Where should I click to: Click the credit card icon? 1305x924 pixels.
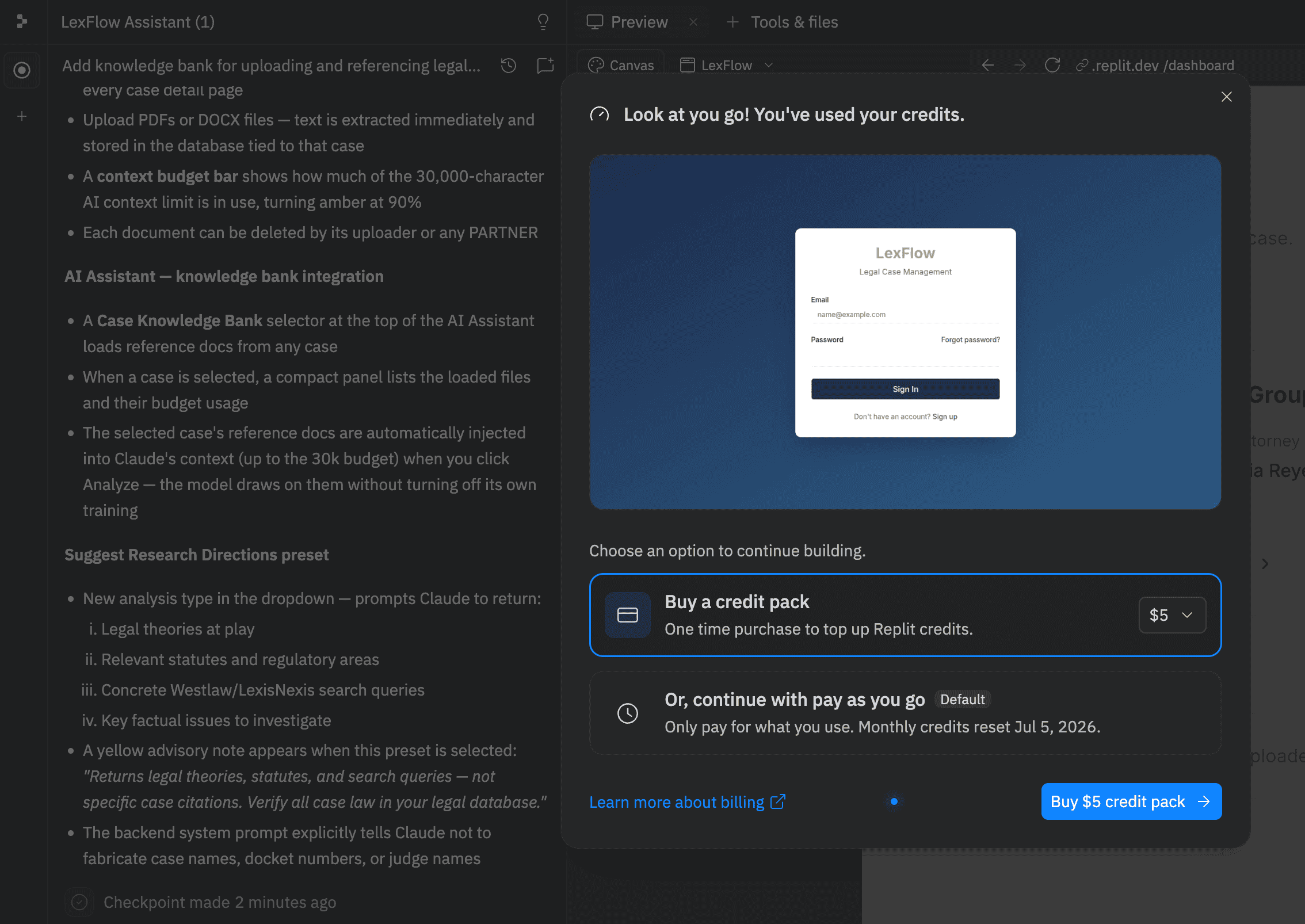pyautogui.click(x=628, y=615)
